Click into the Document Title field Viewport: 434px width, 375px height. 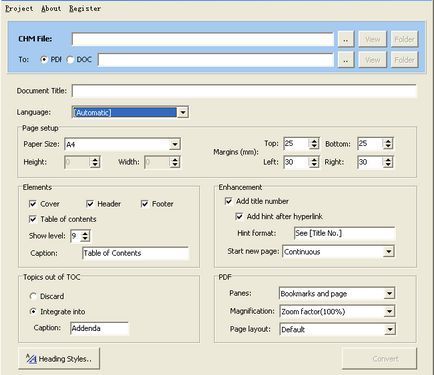click(244, 91)
